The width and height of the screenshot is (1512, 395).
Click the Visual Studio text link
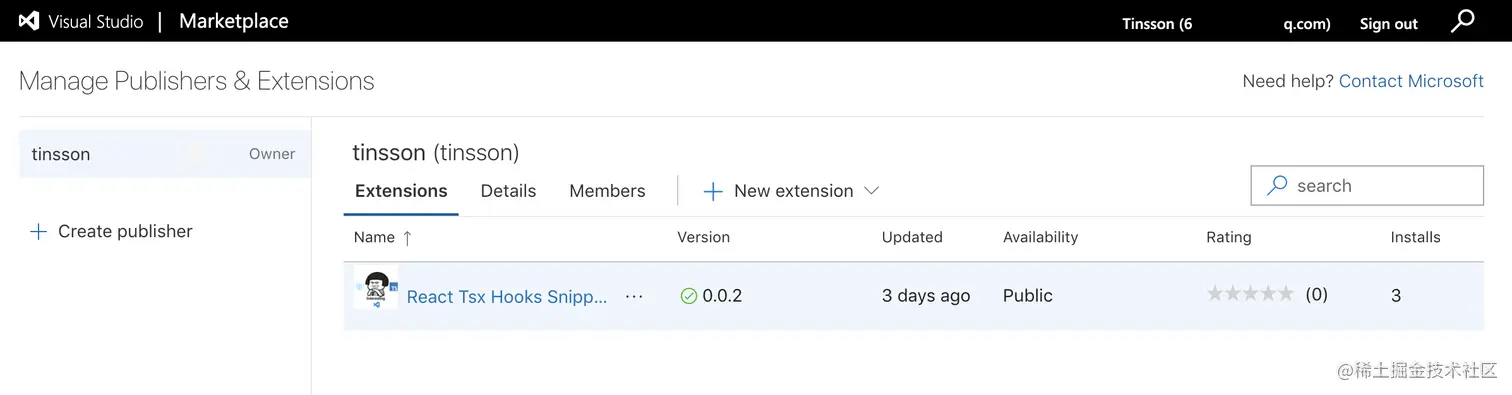96,22
